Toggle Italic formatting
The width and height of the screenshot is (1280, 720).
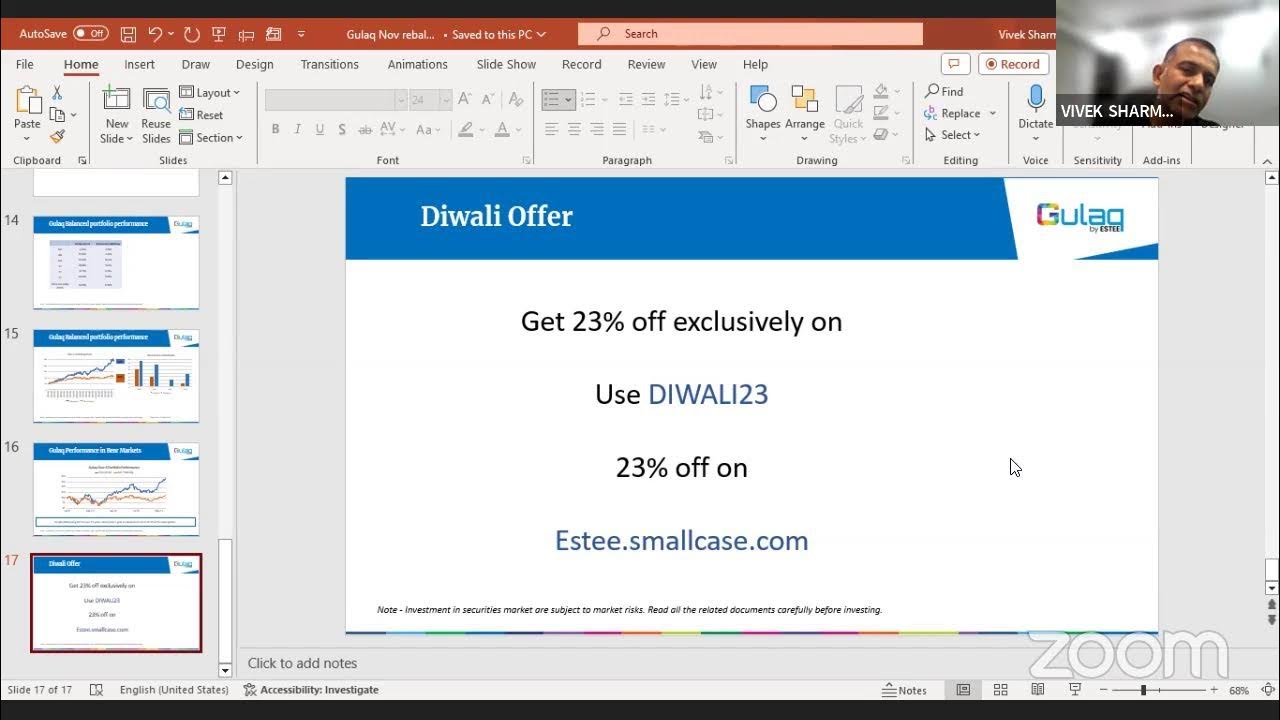298,129
